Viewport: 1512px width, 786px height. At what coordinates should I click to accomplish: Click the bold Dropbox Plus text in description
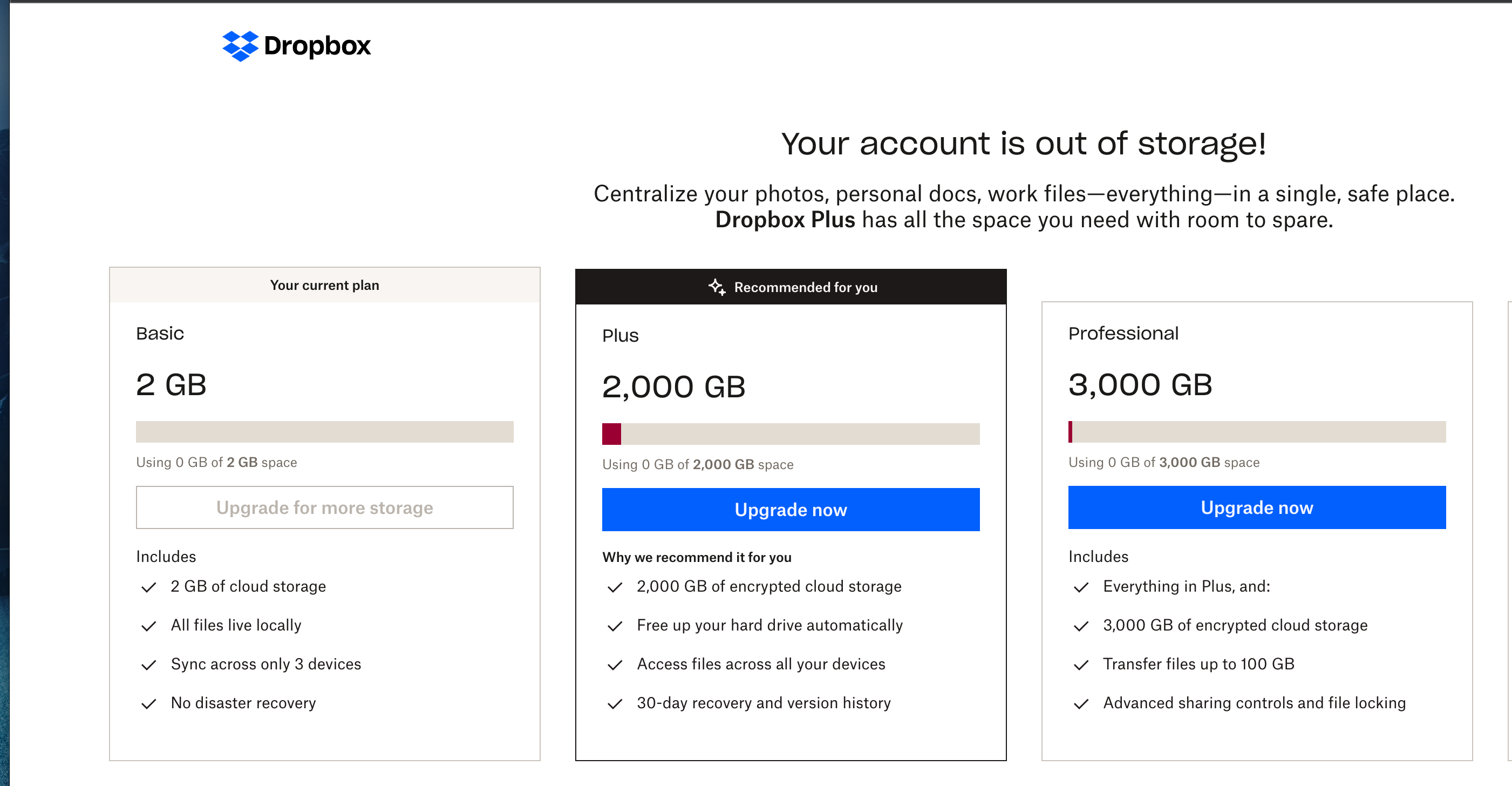pos(785,220)
